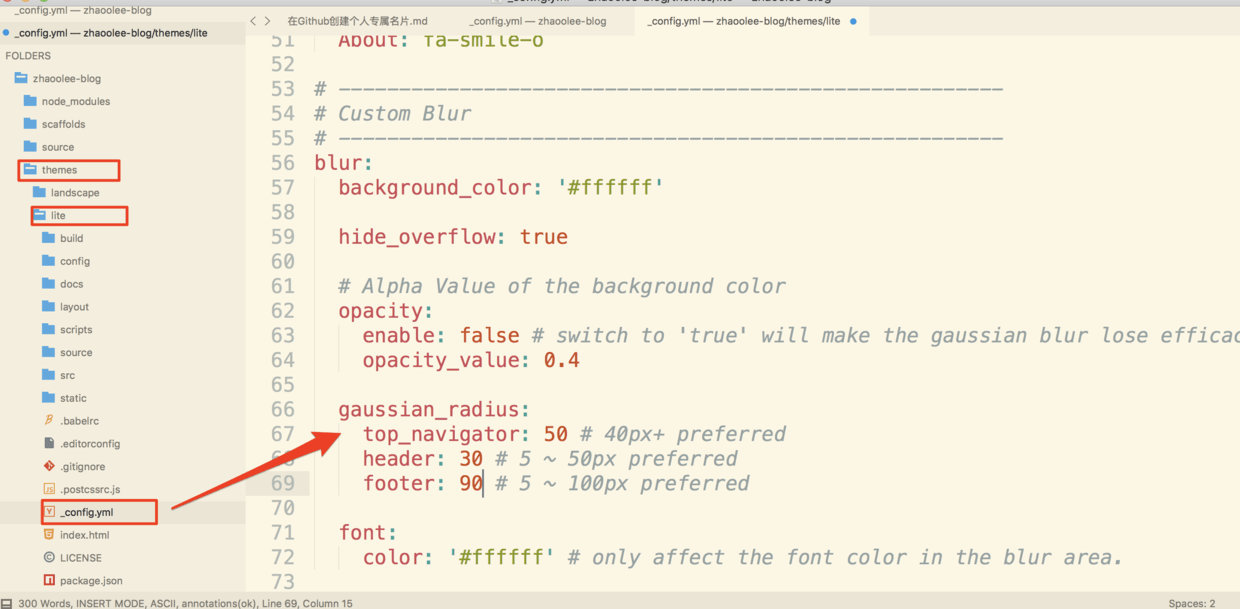
Task: Click the landscape folder icon
Action: click(x=39, y=192)
